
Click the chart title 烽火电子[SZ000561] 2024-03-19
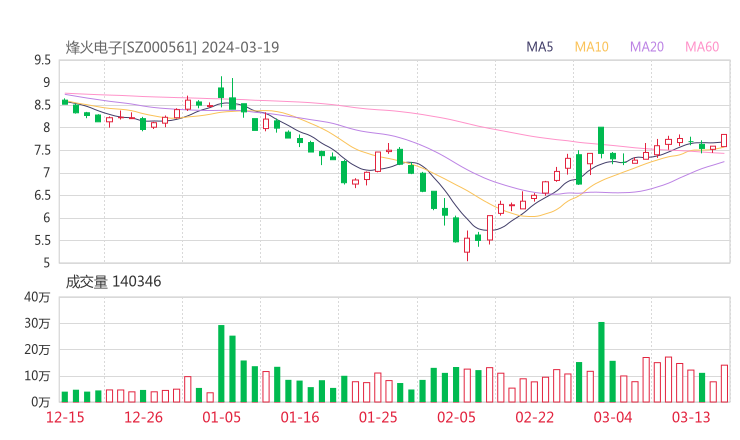click(172, 47)
